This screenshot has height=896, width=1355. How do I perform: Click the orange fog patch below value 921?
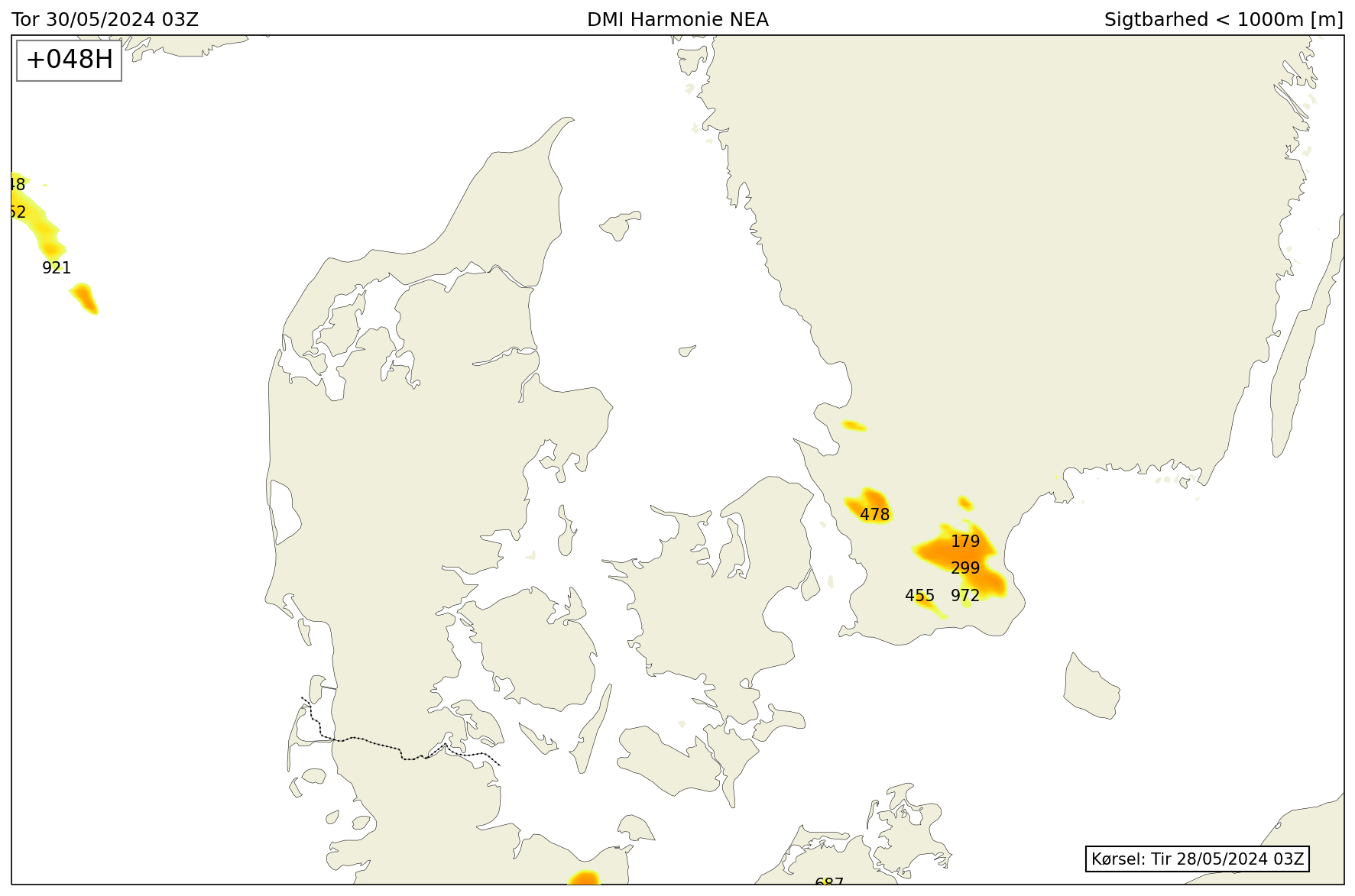(84, 299)
